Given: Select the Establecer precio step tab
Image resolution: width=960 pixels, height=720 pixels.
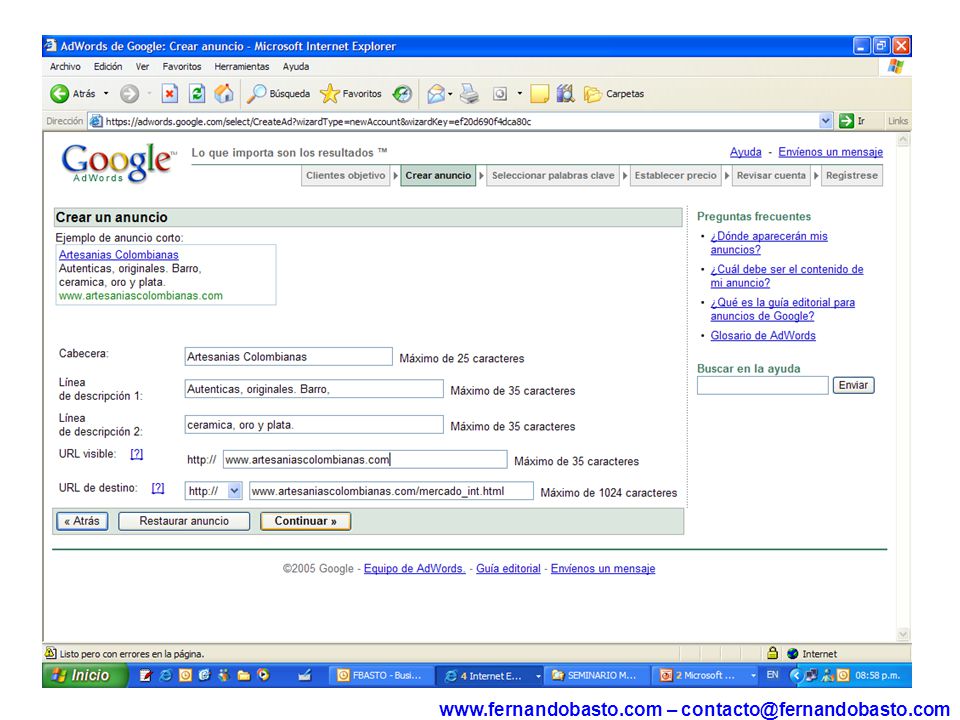Looking at the screenshot, I should click(675, 176).
